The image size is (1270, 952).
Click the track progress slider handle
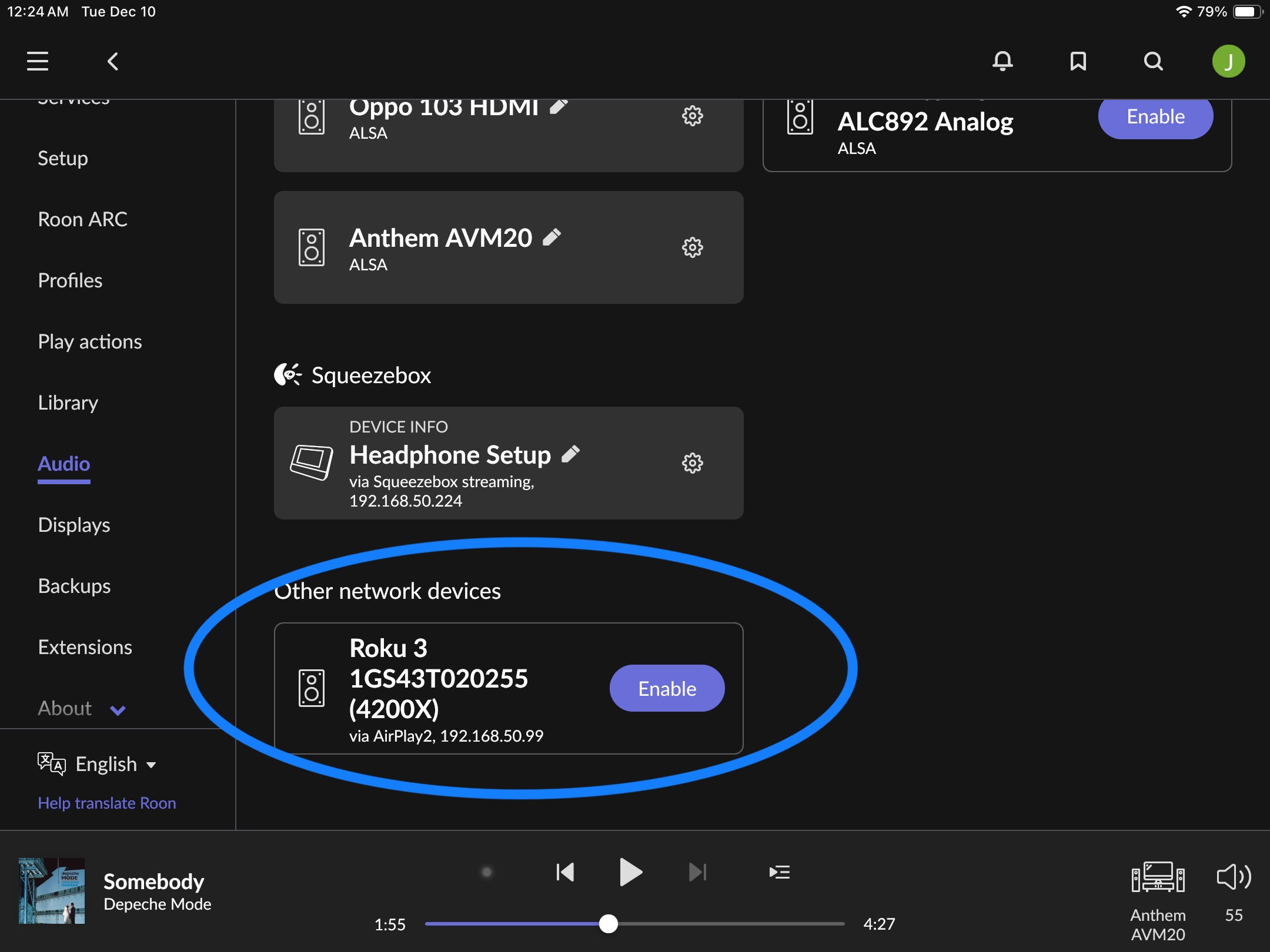(609, 924)
